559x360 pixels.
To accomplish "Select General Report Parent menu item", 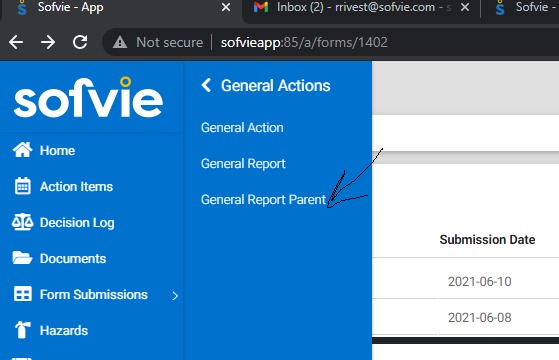I will pyautogui.click(x=263, y=200).
